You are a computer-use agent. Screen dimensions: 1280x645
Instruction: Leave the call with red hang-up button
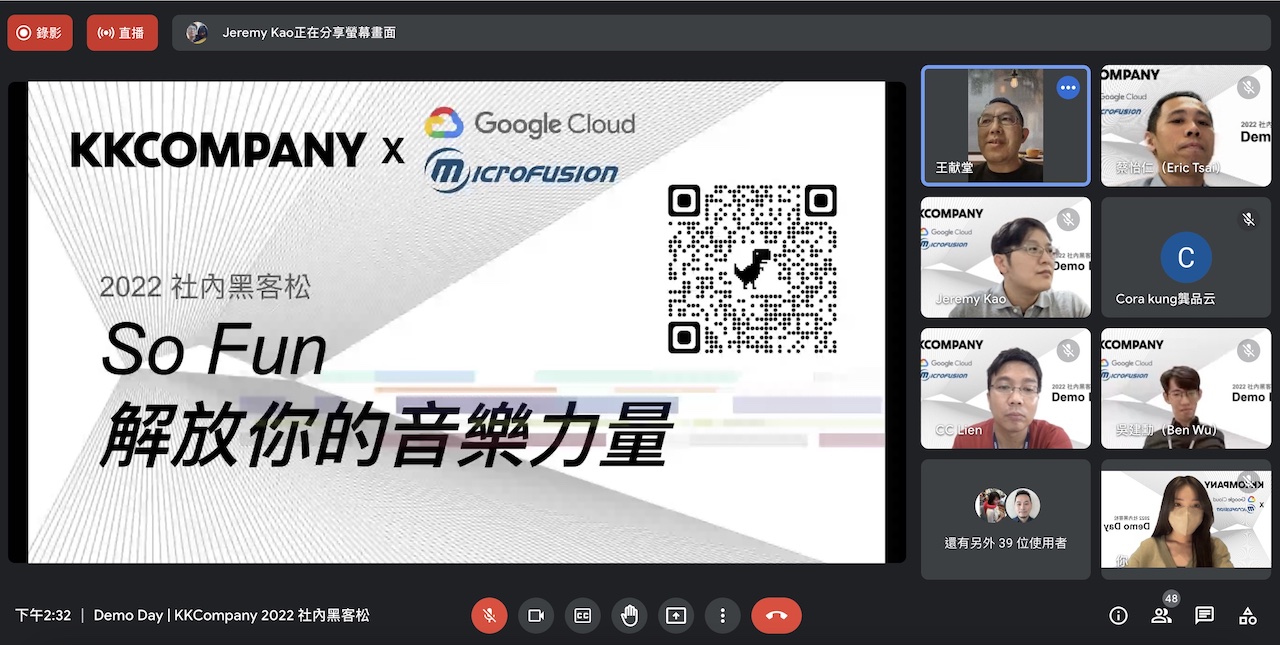[x=776, y=616]
